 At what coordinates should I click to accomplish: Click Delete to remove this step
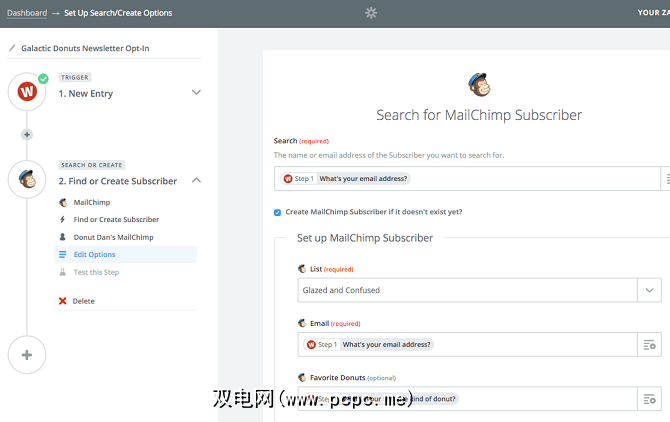83,301
